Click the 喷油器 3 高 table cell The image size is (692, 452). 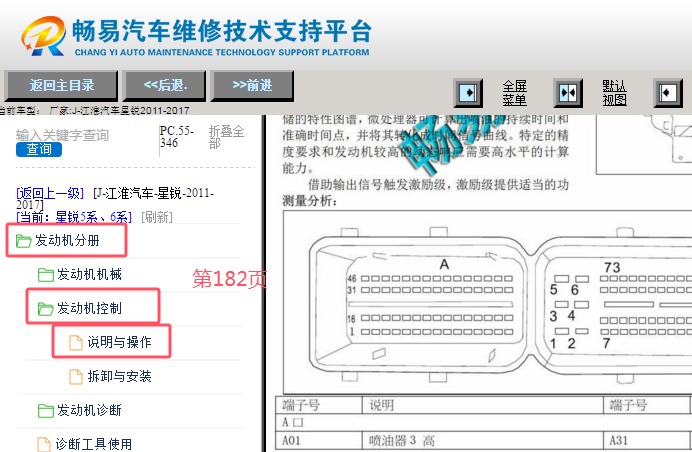pos(482,440)
